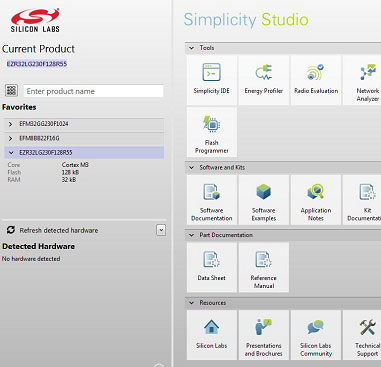The image size is (381, 367).
Task: Focus the Enter product name field
Action: [93, 91]
